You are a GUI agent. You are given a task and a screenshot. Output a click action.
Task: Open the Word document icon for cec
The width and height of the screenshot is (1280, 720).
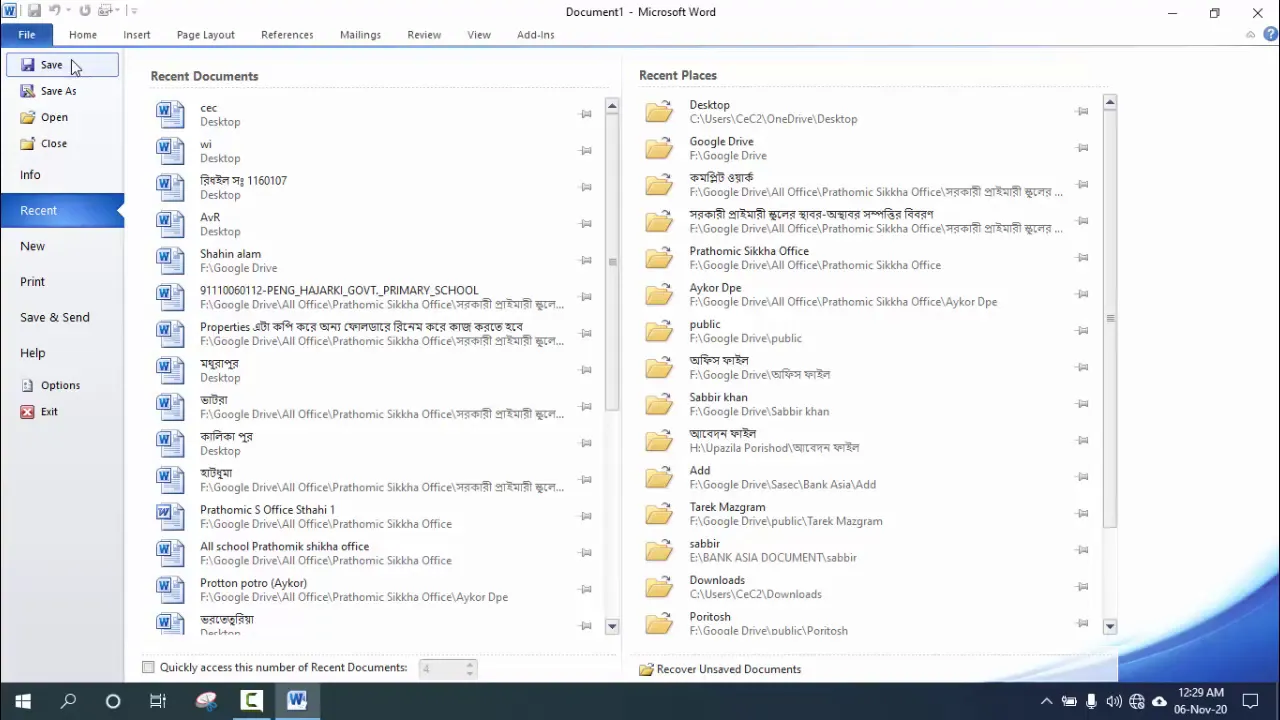(170, 114)
